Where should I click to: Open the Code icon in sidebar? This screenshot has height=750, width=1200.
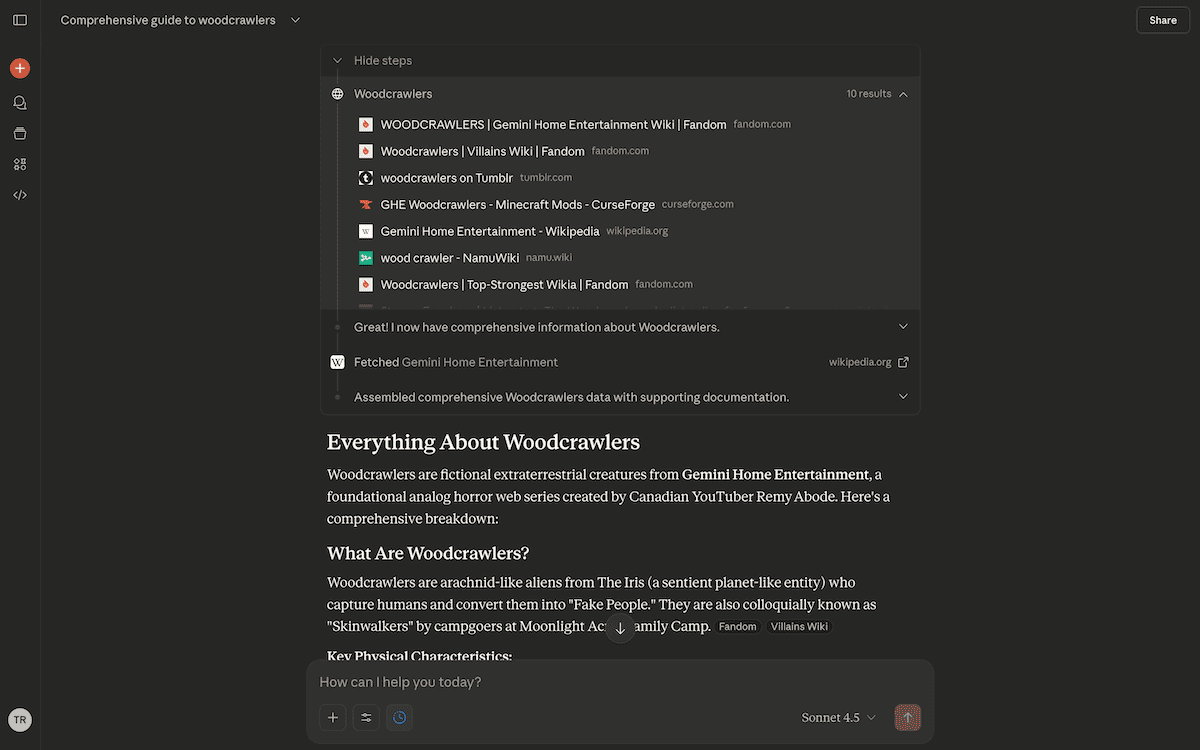20,195
